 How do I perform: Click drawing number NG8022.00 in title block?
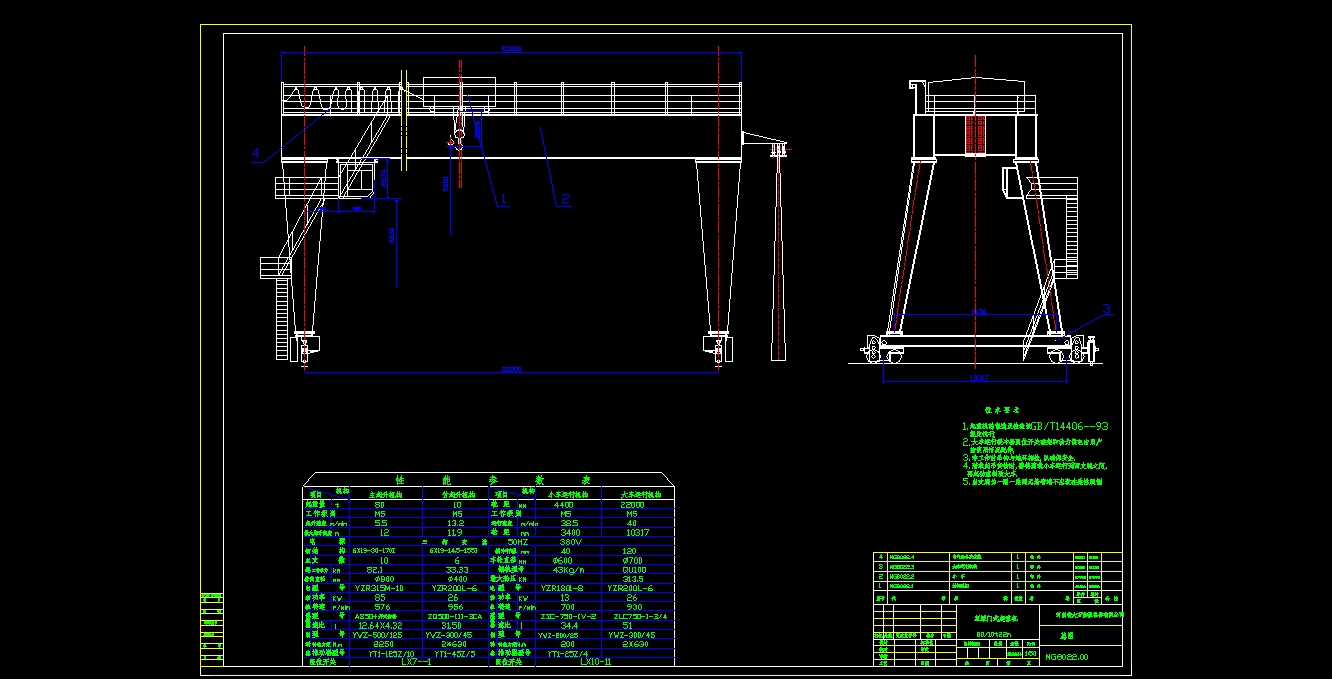[x=1066, y=657]
